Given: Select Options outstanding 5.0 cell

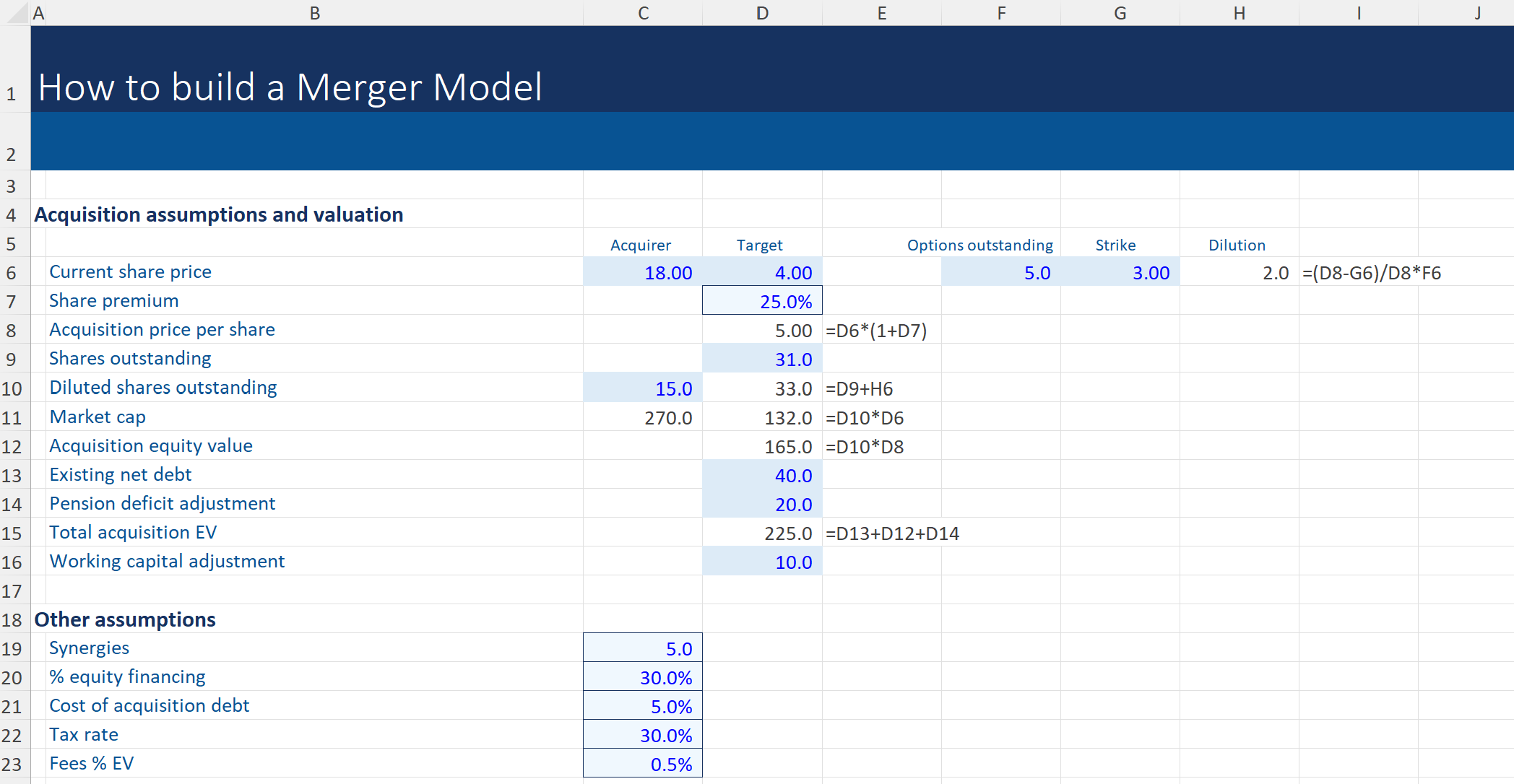Looking at the screenshot, I should [x=1000, y=272].
